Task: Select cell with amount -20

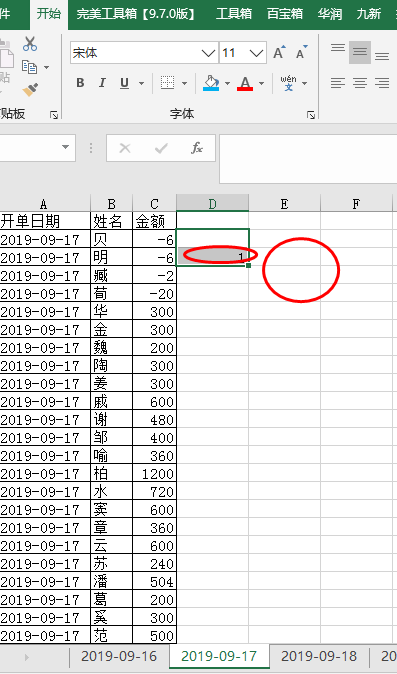Action: pyautogui.click(x=155, y=294)
